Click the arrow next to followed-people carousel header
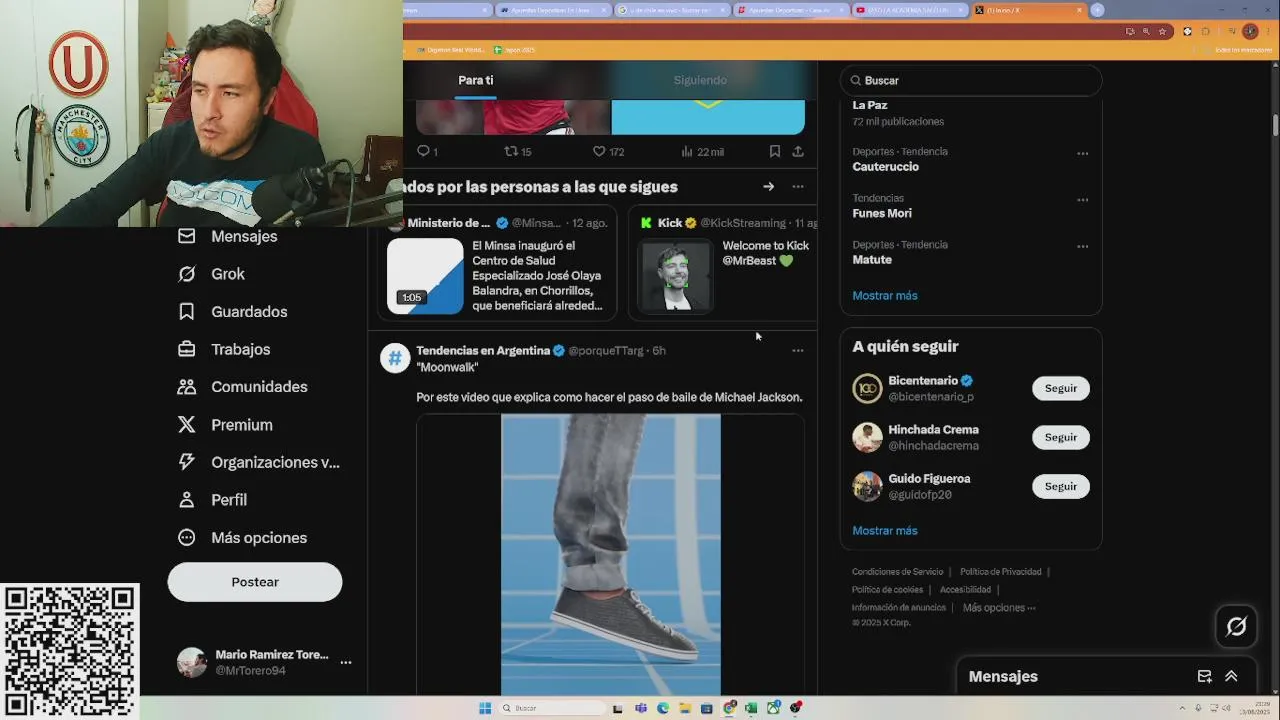 768,187
